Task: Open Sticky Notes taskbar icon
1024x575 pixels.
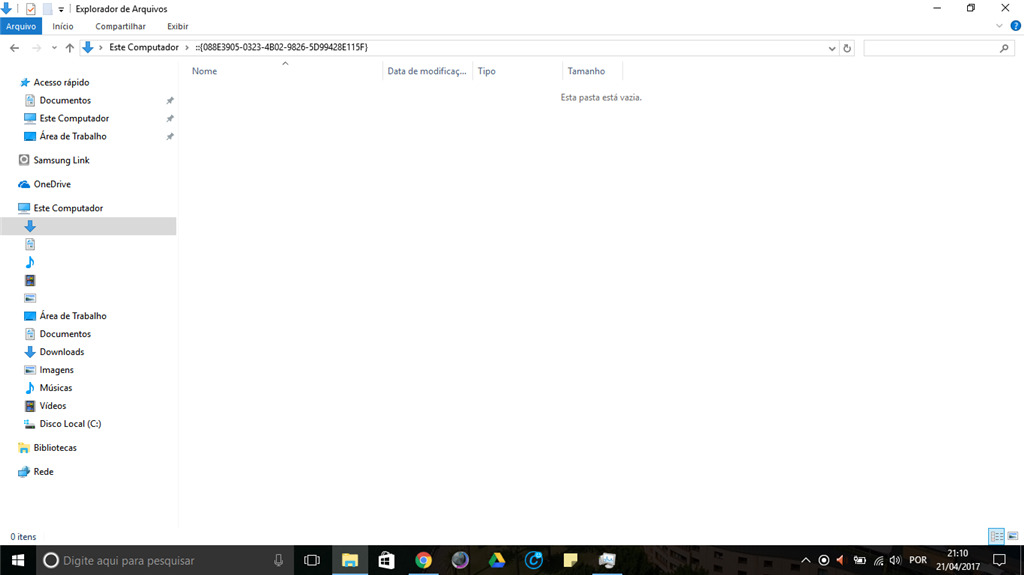Action: [x=570, y=560]
